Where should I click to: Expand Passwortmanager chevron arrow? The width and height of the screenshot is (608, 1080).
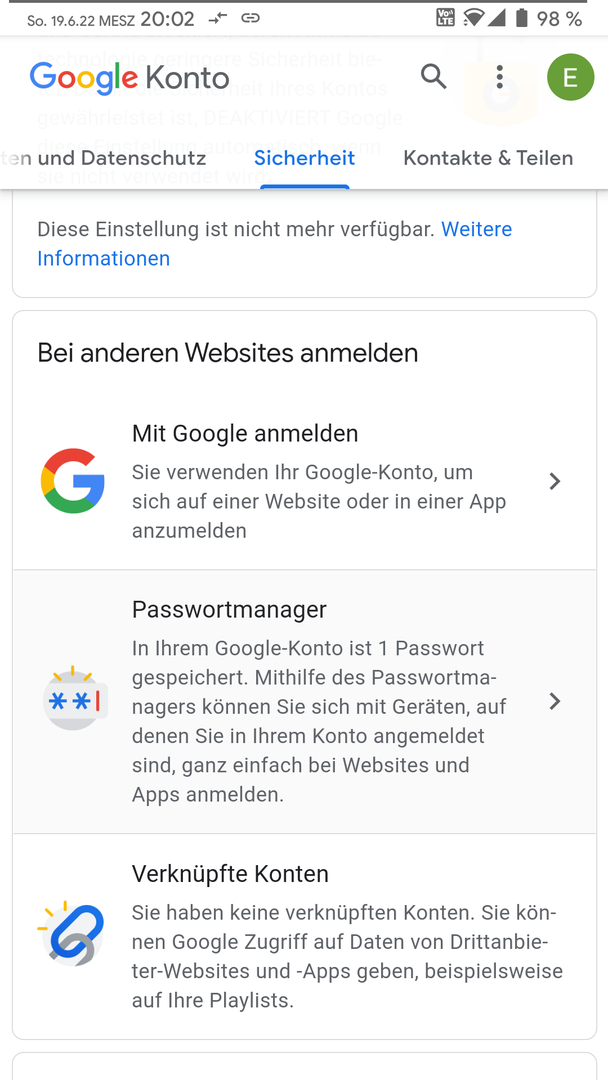554,701
